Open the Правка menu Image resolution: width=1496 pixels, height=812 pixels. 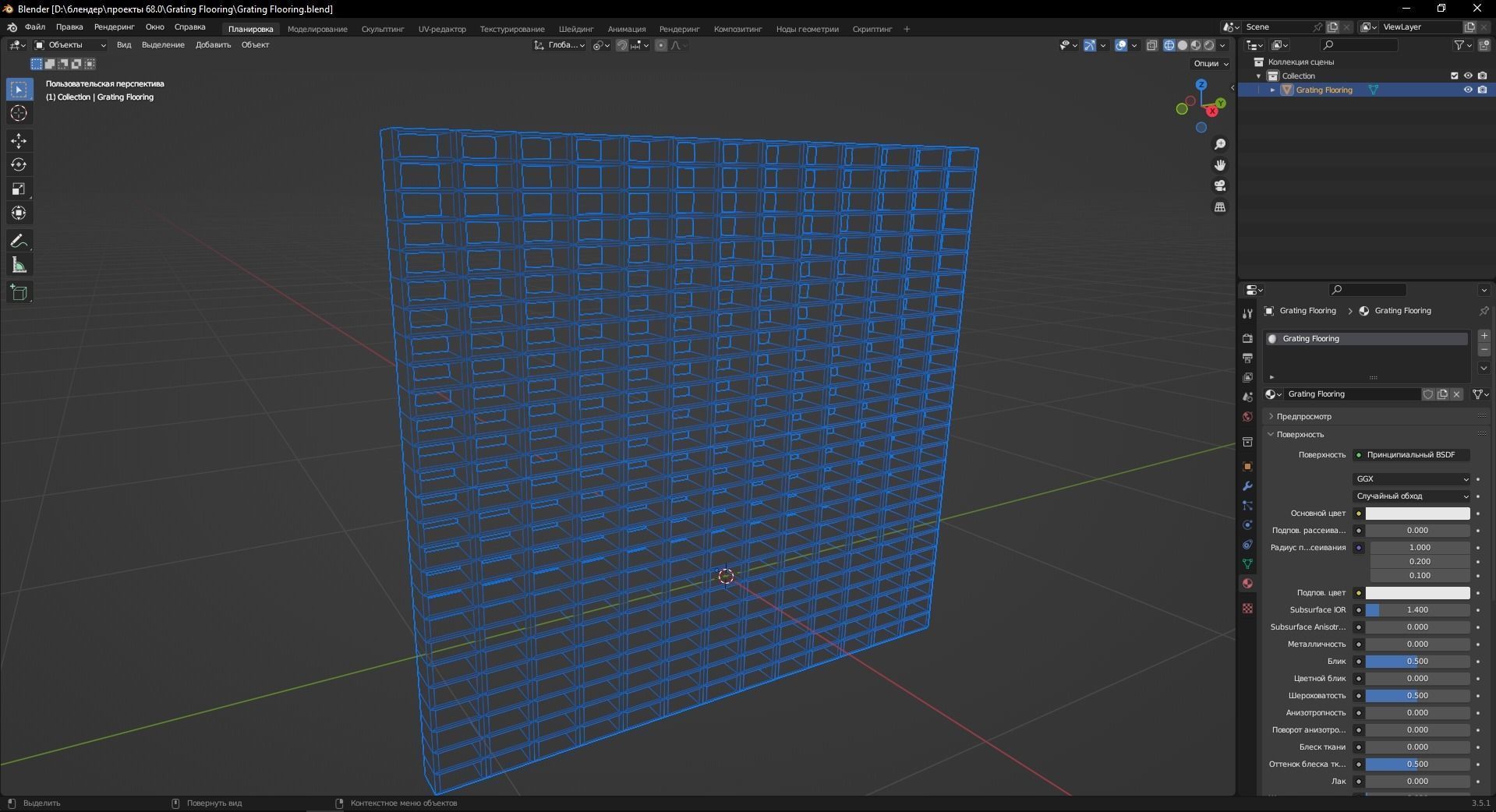69,27
